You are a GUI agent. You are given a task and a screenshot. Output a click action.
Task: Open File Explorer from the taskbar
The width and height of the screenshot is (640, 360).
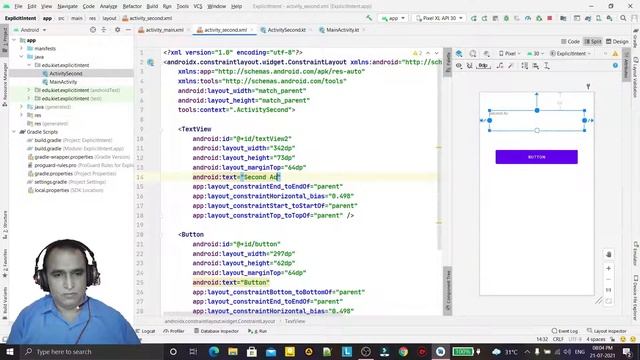(233, 351)
